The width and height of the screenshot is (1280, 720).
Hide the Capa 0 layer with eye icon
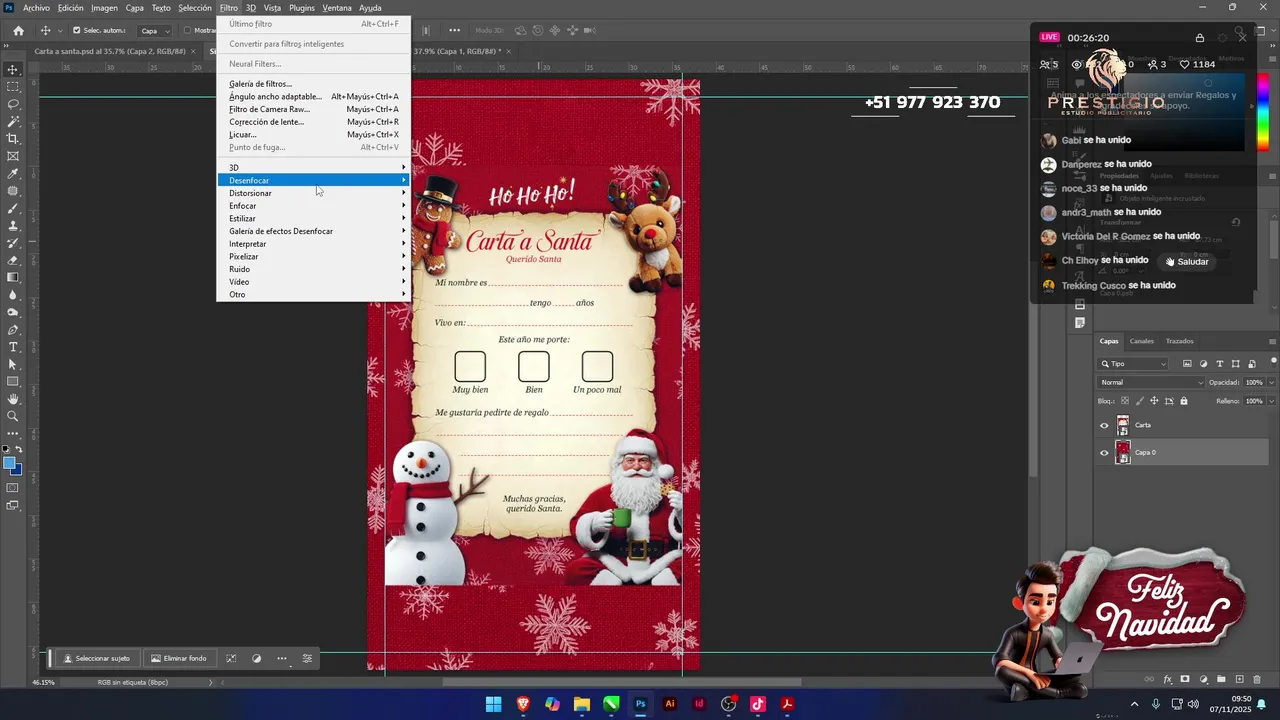[x=1104, y=453]
